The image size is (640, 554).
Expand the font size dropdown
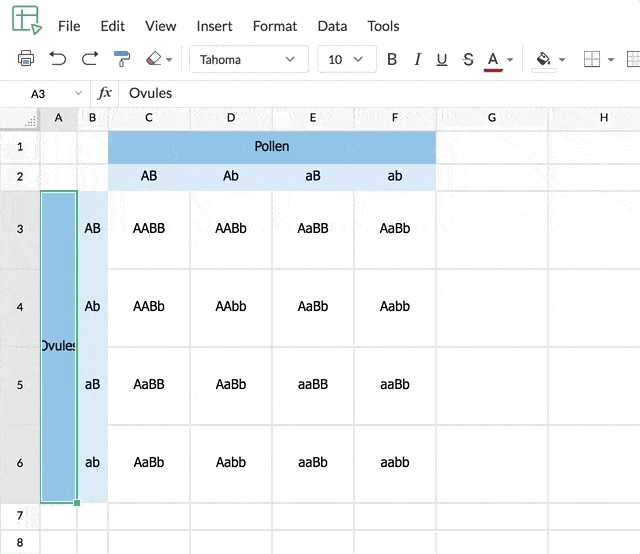point(347,59)
